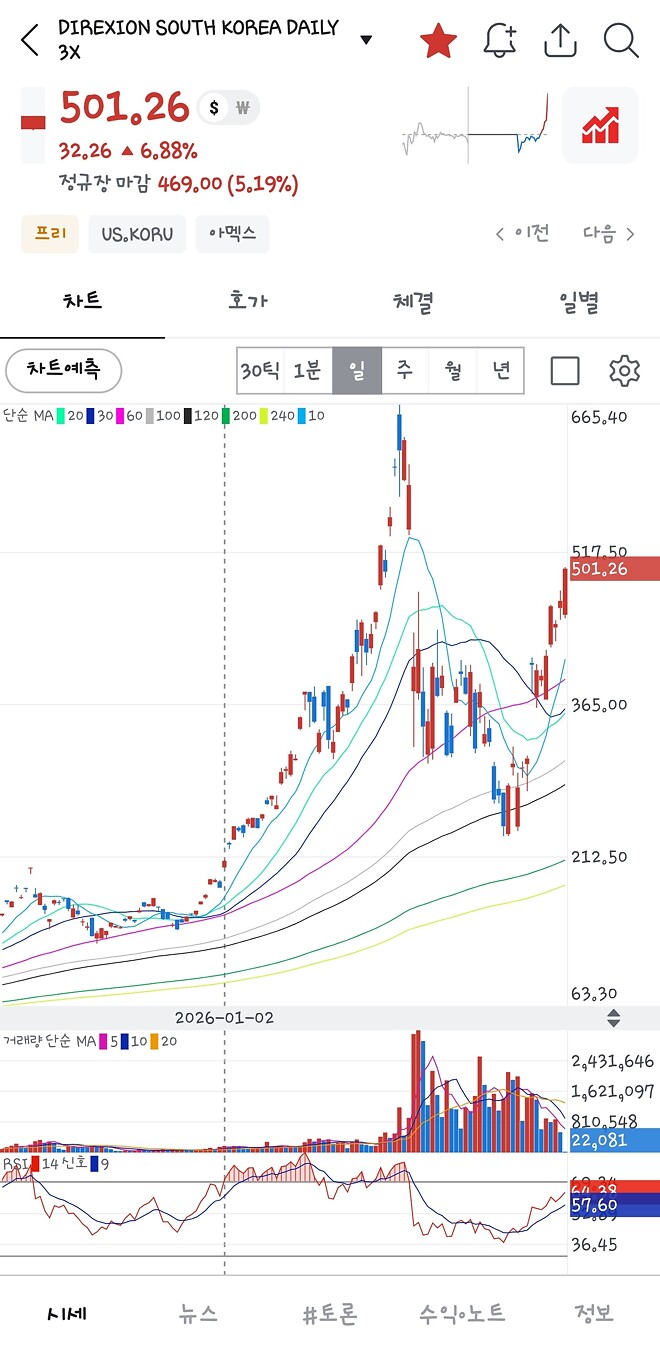
Task: Tap the MA 200 green color swatch
Action: (225, 415)
